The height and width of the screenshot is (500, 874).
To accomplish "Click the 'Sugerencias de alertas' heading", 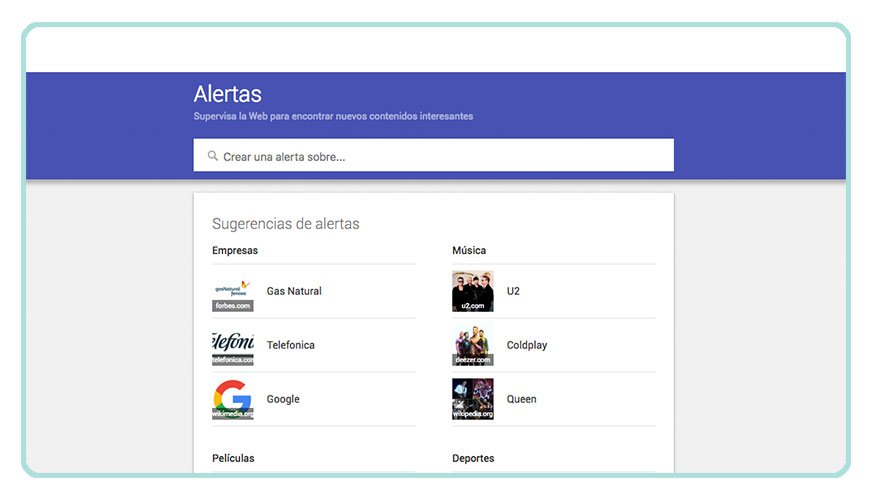I will 285,224.
